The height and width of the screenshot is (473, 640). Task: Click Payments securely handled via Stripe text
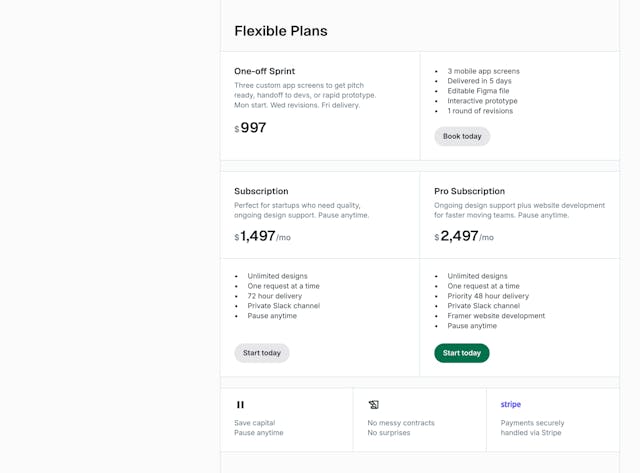pos(533,428)
